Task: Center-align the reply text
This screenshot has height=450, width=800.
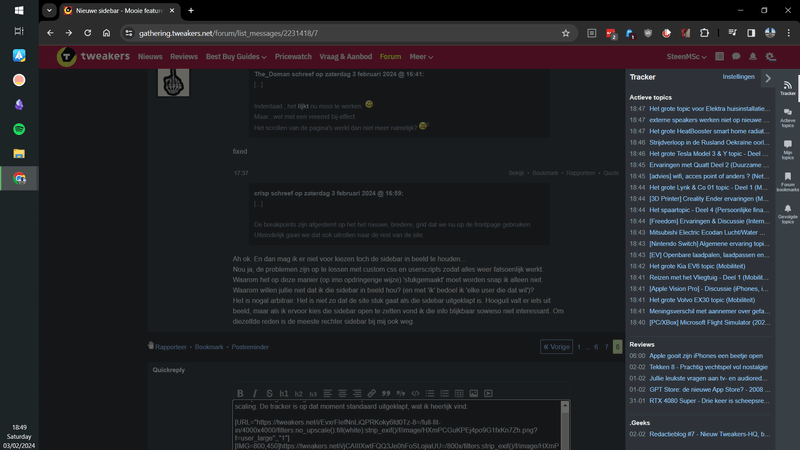Action: point(342,393)
